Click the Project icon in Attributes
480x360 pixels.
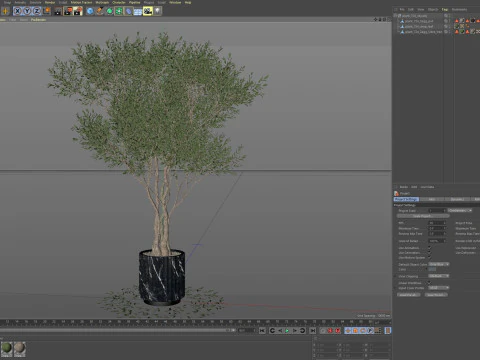396,193
